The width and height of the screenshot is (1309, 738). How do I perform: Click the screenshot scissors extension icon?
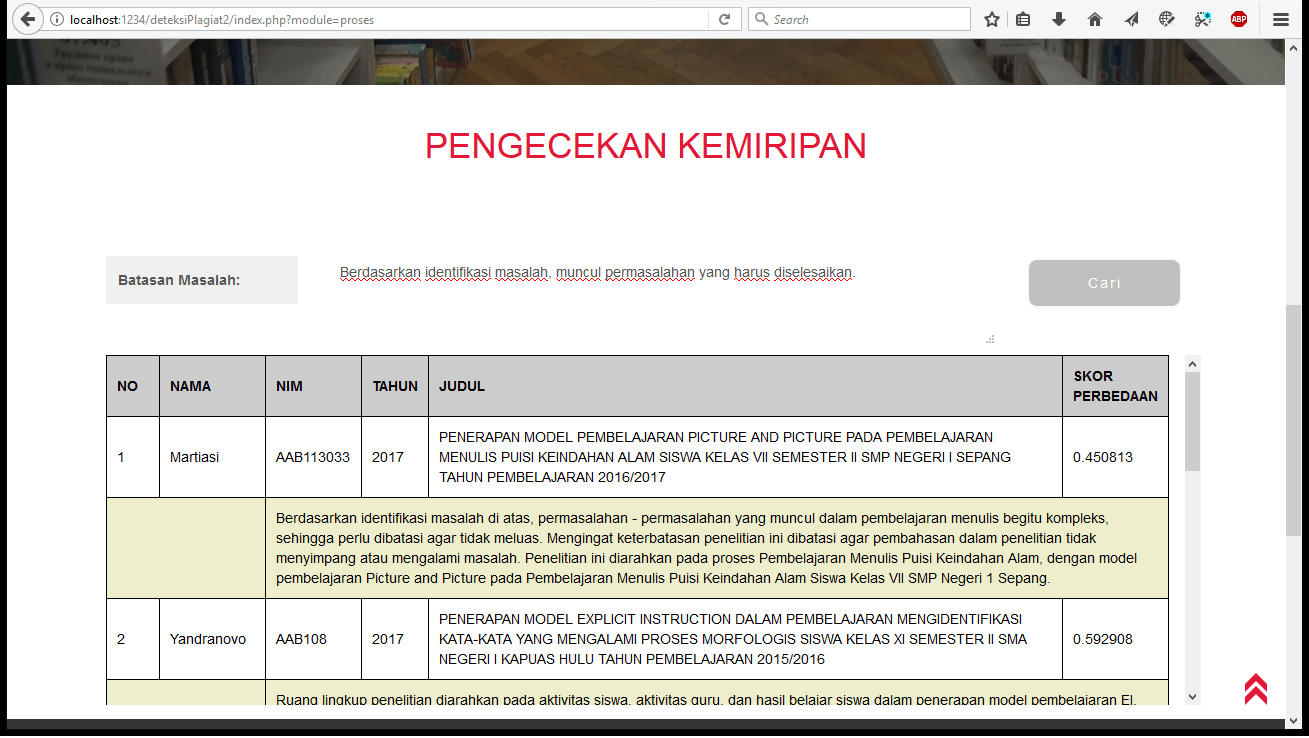click(x=1202, y=19)
